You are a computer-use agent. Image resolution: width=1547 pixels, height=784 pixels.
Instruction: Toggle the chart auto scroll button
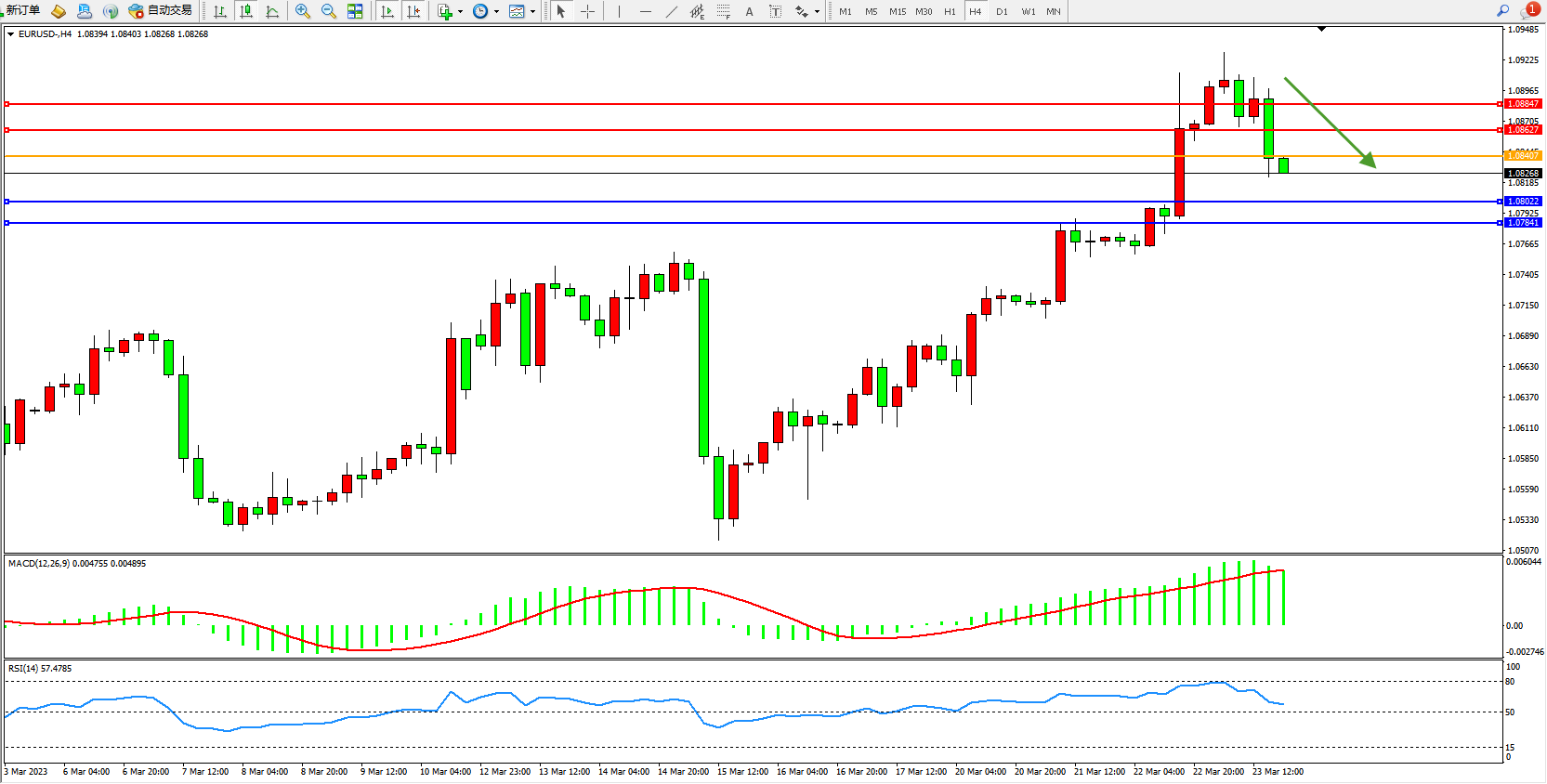point(387,11)
